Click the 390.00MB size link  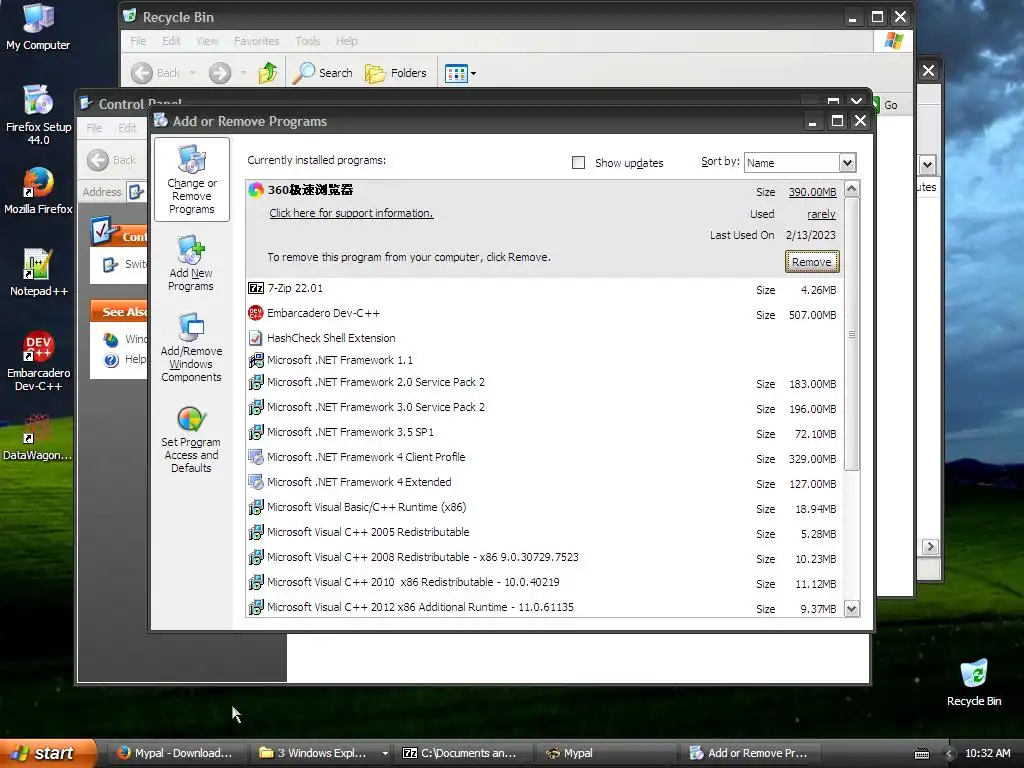(812, 192)
